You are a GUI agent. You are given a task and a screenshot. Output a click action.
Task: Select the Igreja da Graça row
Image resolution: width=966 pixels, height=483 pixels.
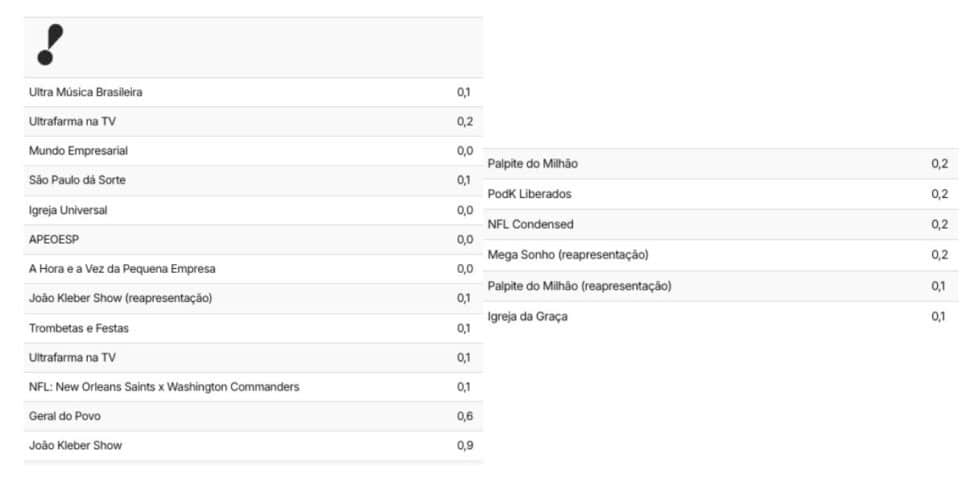pos(721,317)
